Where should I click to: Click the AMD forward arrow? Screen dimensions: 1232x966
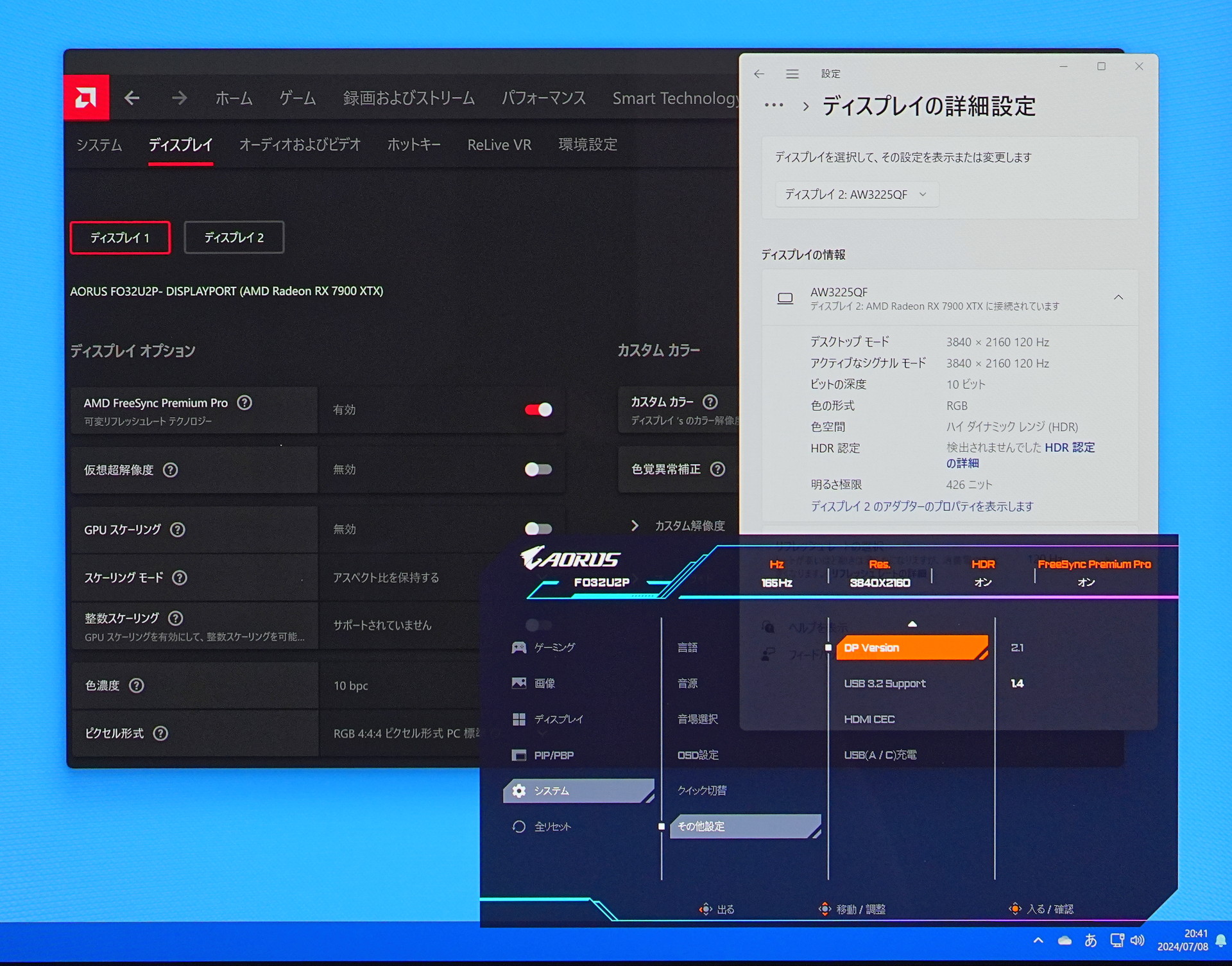[x=179, y=98]
